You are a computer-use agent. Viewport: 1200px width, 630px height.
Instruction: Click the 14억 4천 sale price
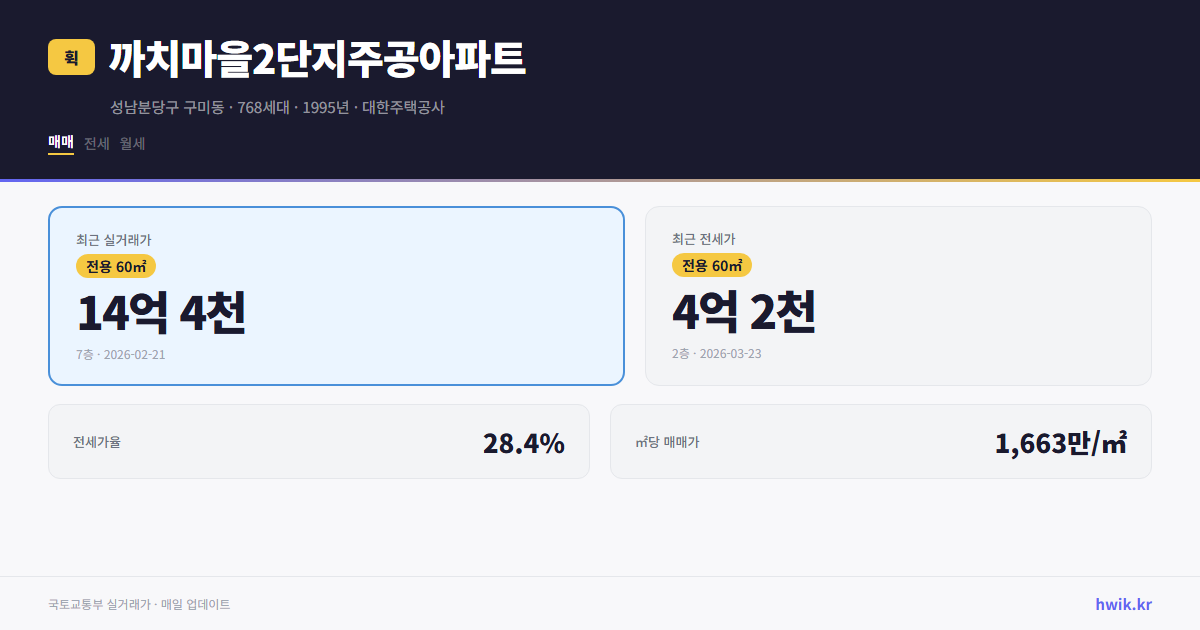tap(162, 314)
